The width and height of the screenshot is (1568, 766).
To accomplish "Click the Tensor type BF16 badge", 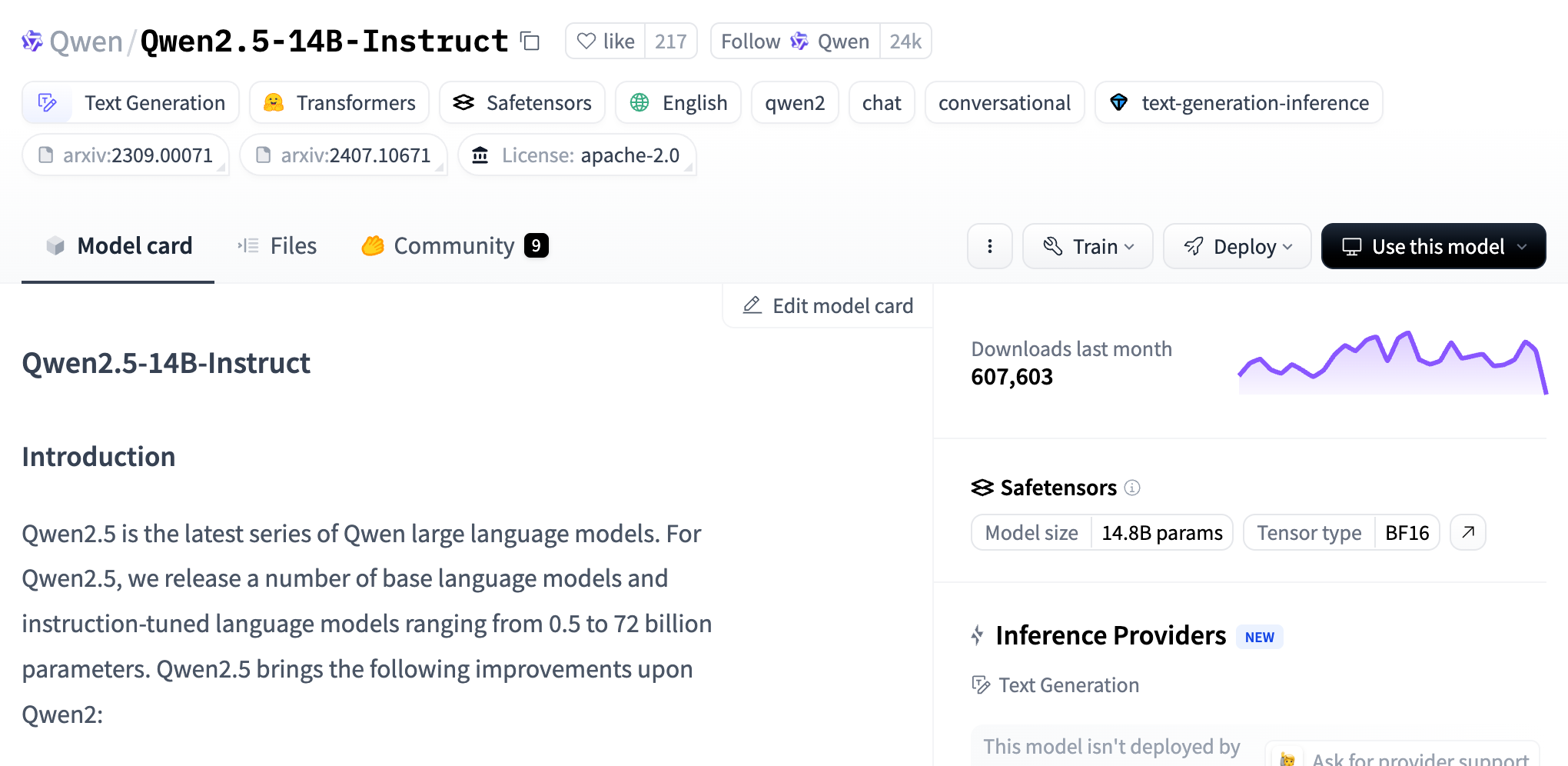I will coord(1341,532).
